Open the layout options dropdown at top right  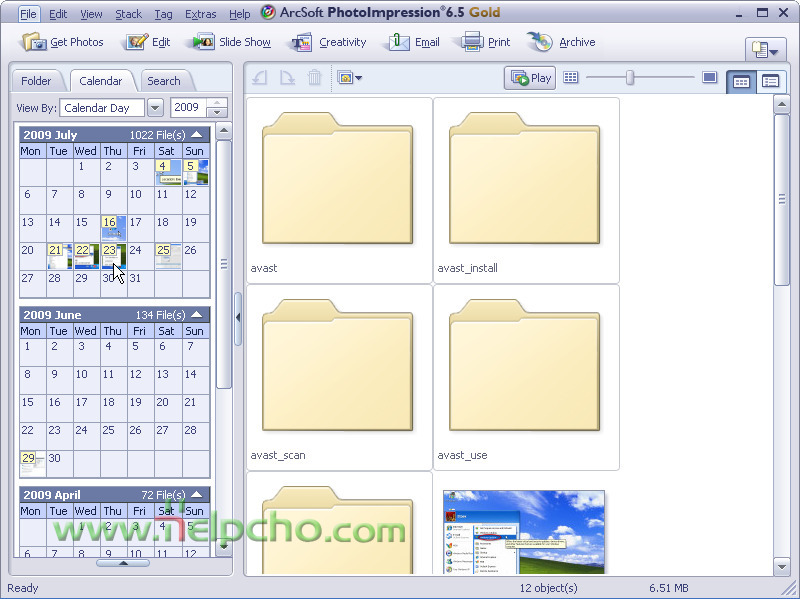(765, 50)
